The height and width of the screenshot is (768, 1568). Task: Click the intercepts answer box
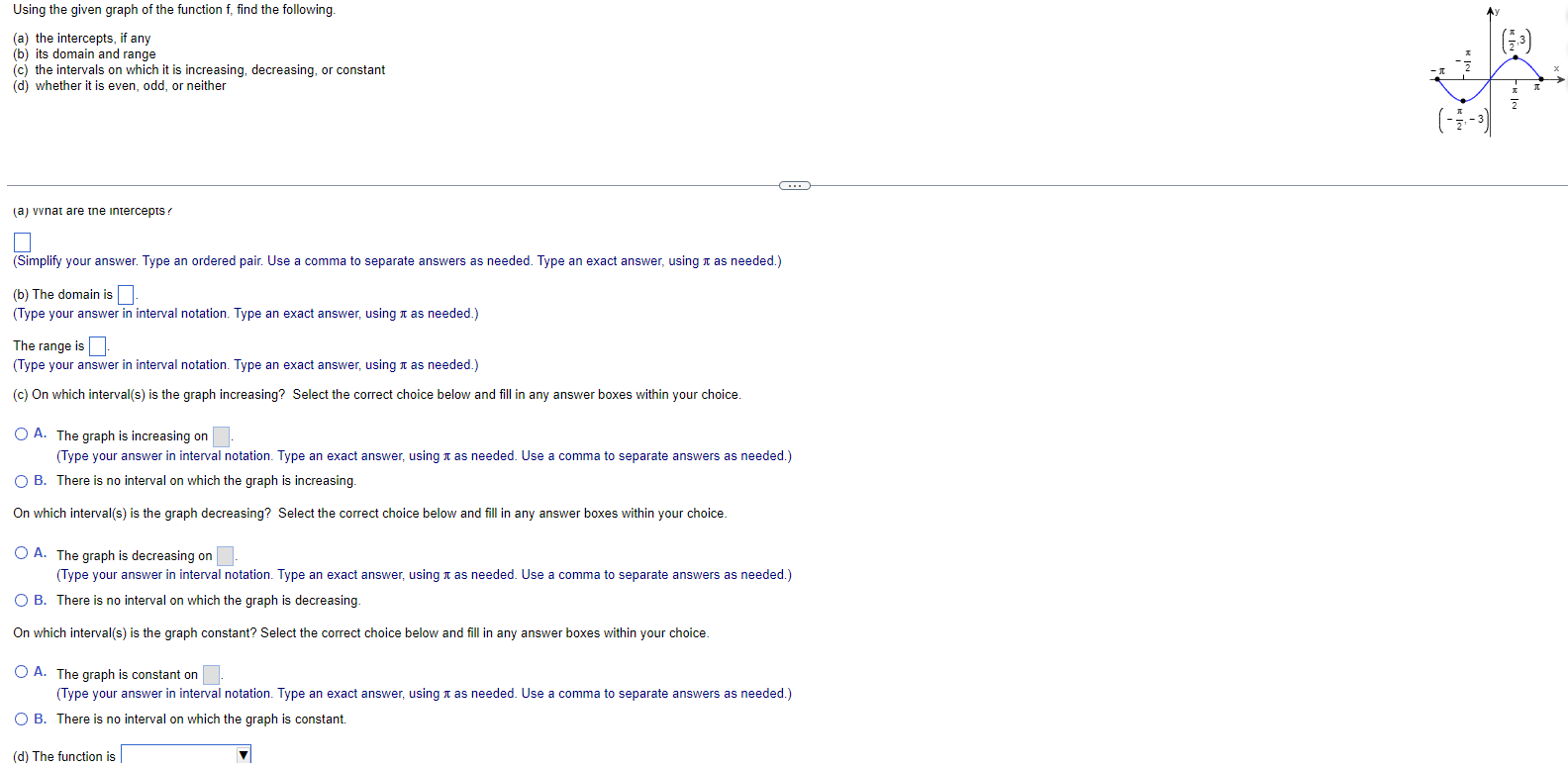pos(22,242)
